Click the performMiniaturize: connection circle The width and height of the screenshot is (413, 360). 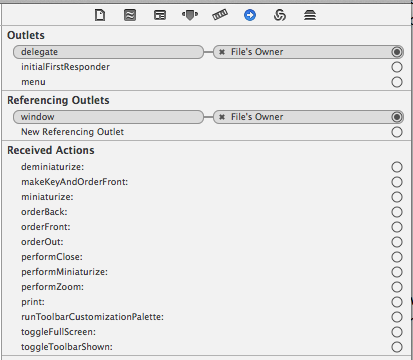397,272
